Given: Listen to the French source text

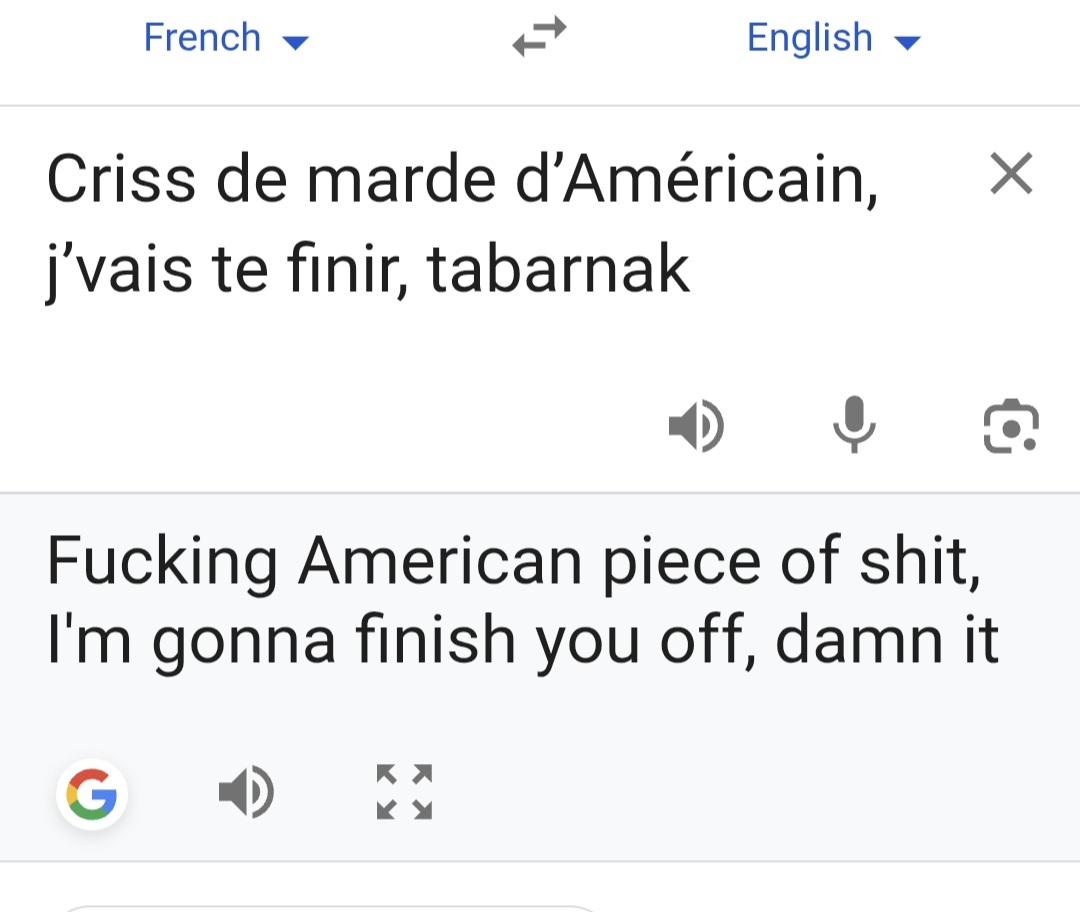Looking at the screenshot, I should (x=696, y=426).
